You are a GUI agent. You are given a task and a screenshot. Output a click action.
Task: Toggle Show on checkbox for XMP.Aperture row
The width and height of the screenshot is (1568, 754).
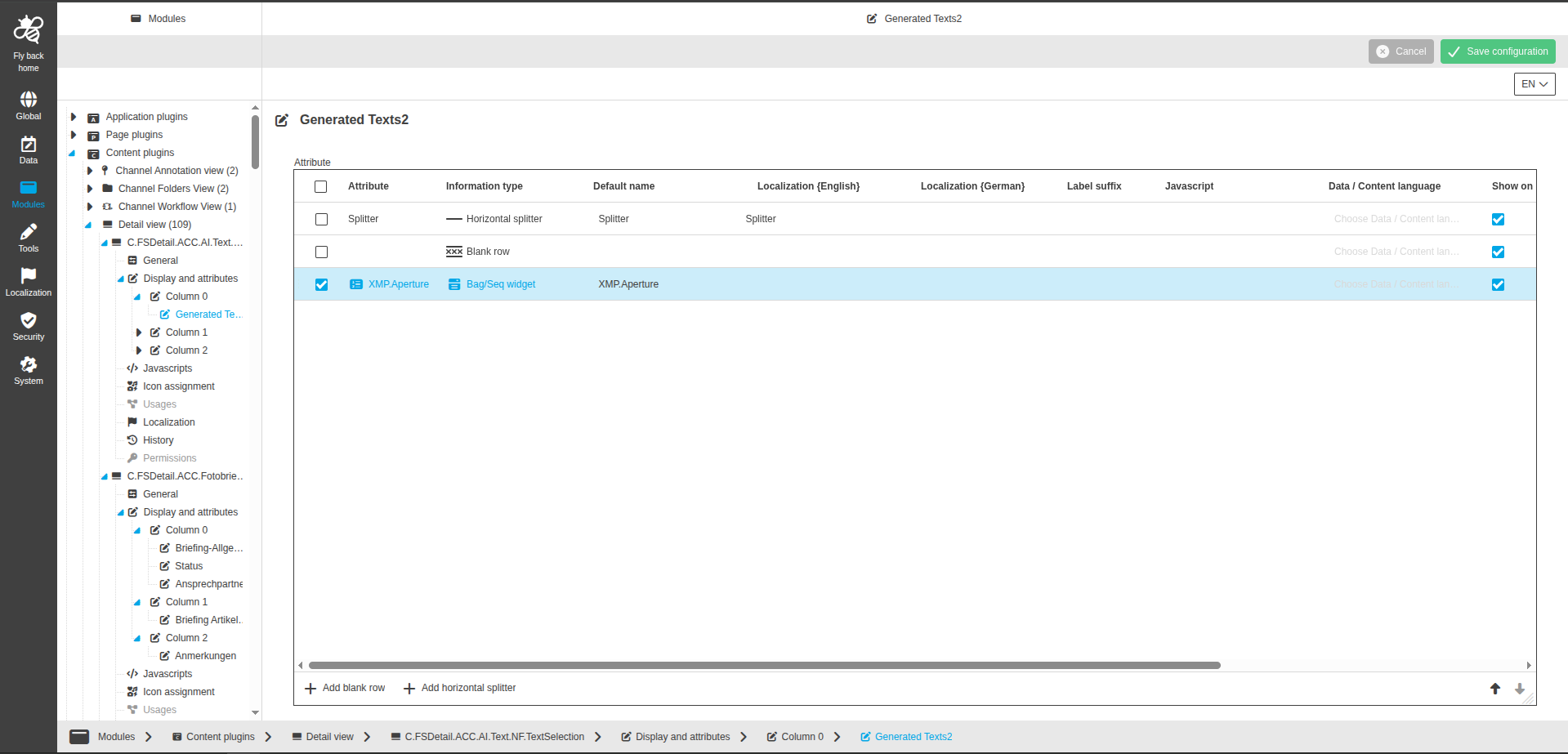(1498, 284)
